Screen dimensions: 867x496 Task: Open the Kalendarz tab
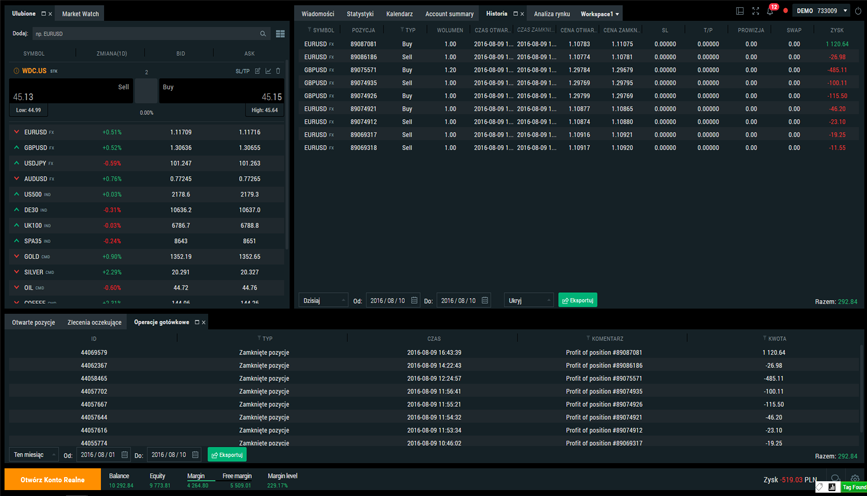399,14
